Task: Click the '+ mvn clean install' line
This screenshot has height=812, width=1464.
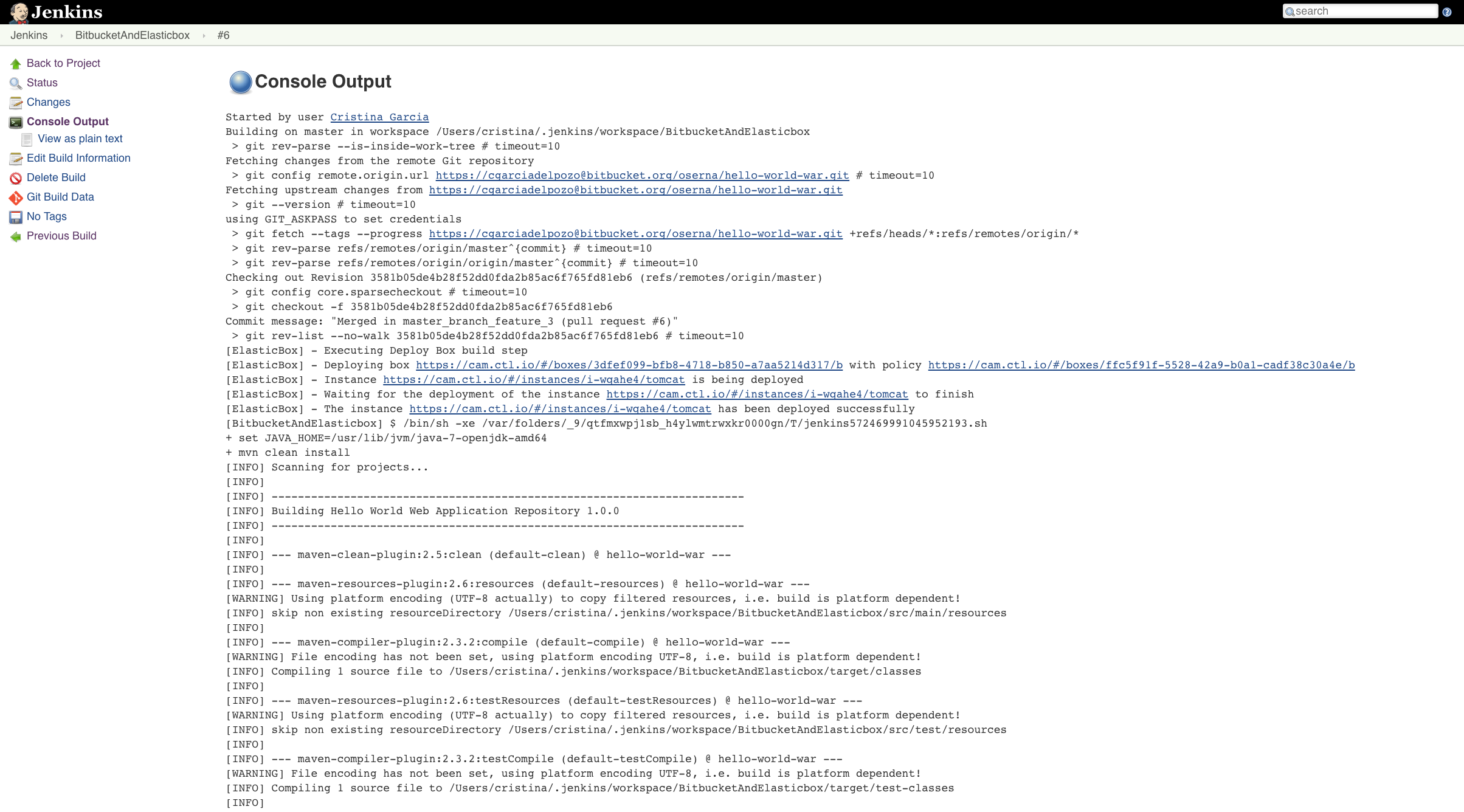Action: pyautogui.click(x=288, y=452)
